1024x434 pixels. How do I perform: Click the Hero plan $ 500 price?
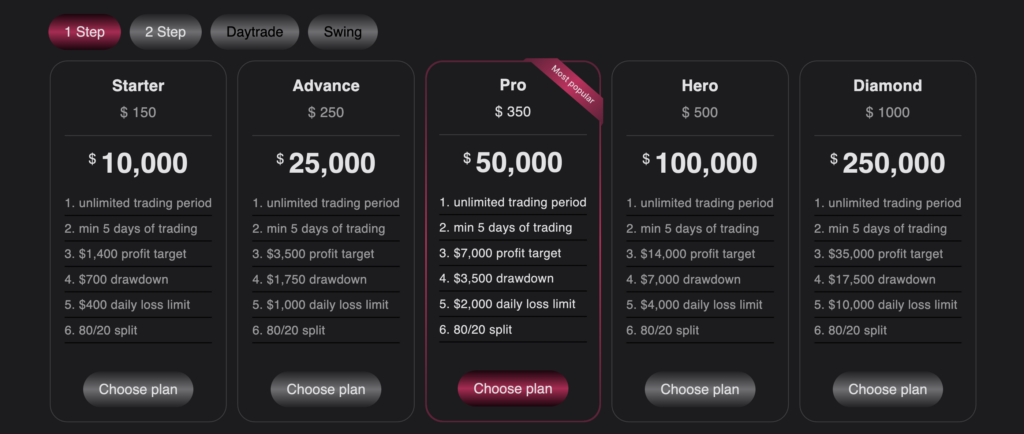coord(699,112)
